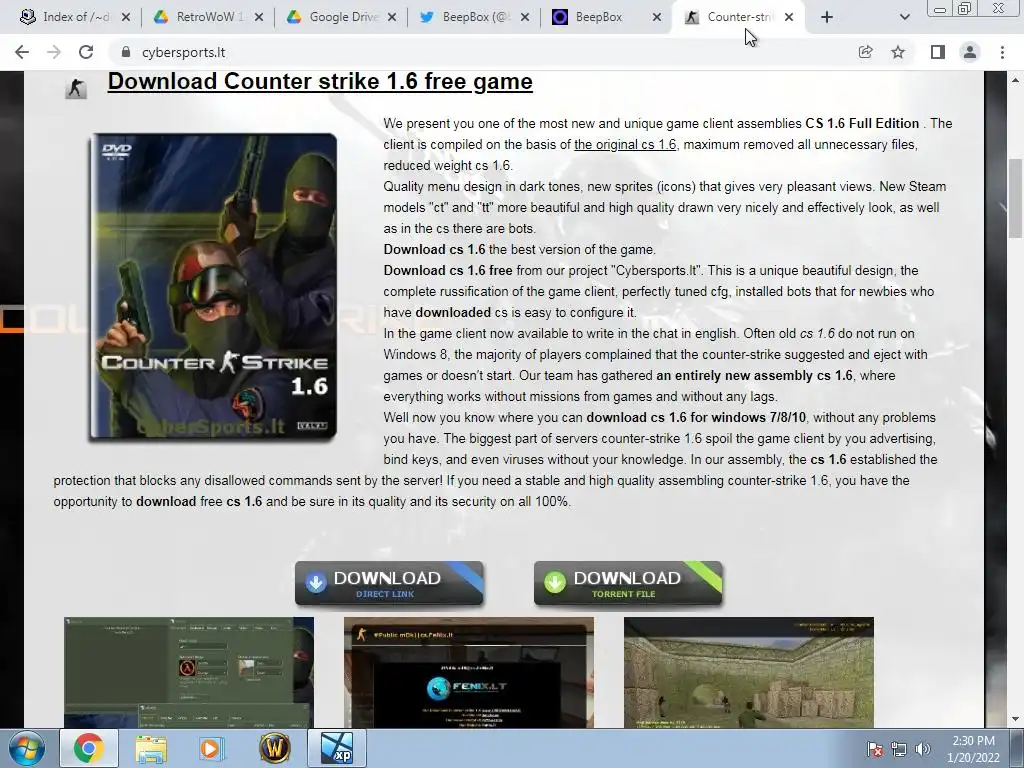Open Chrome three-dot menu
Screen dimensions: 1024x768
pos(1002,52)
